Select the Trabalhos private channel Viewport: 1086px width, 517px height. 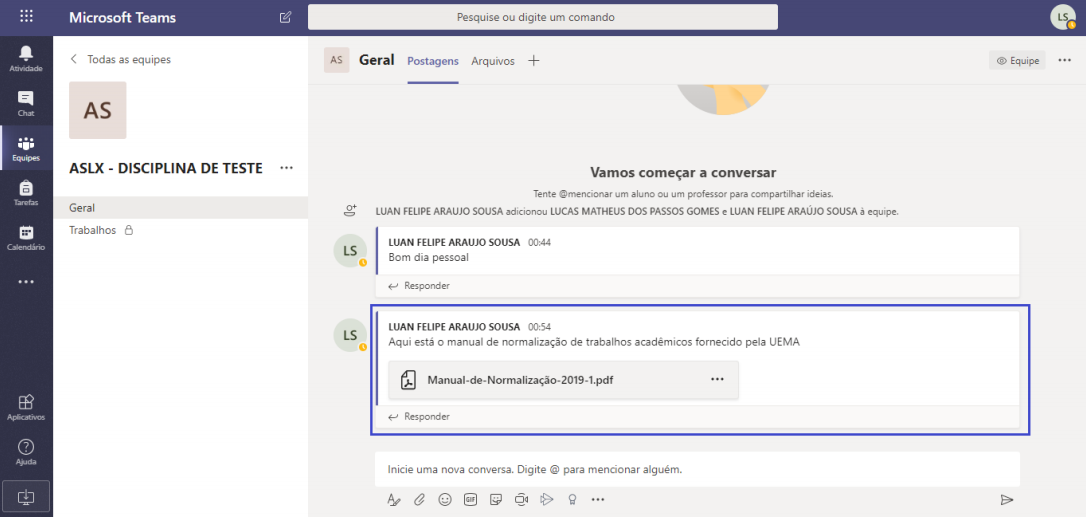click(x=181, y=230)
